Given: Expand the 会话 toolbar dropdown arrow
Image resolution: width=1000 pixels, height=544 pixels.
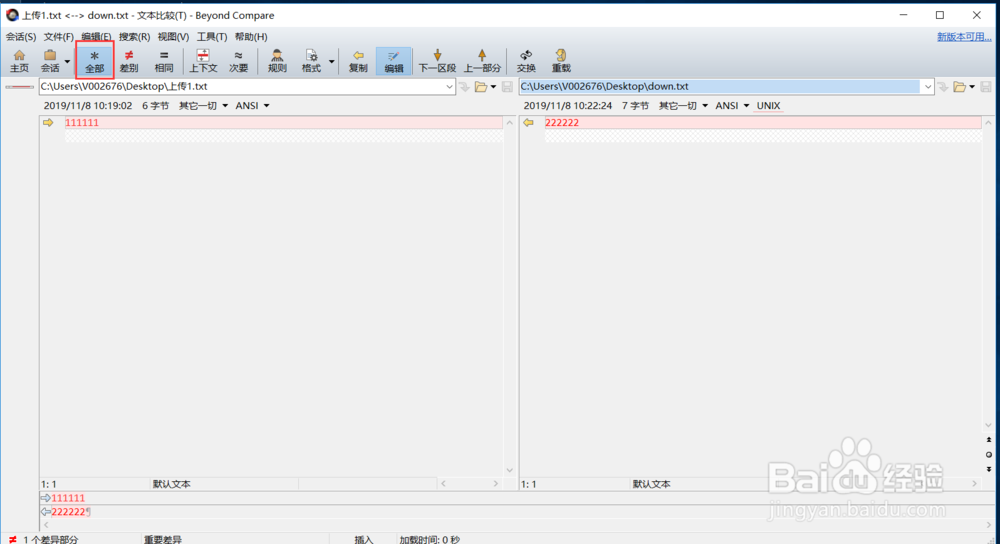Looking at the screenshot, I should [67, 62].
